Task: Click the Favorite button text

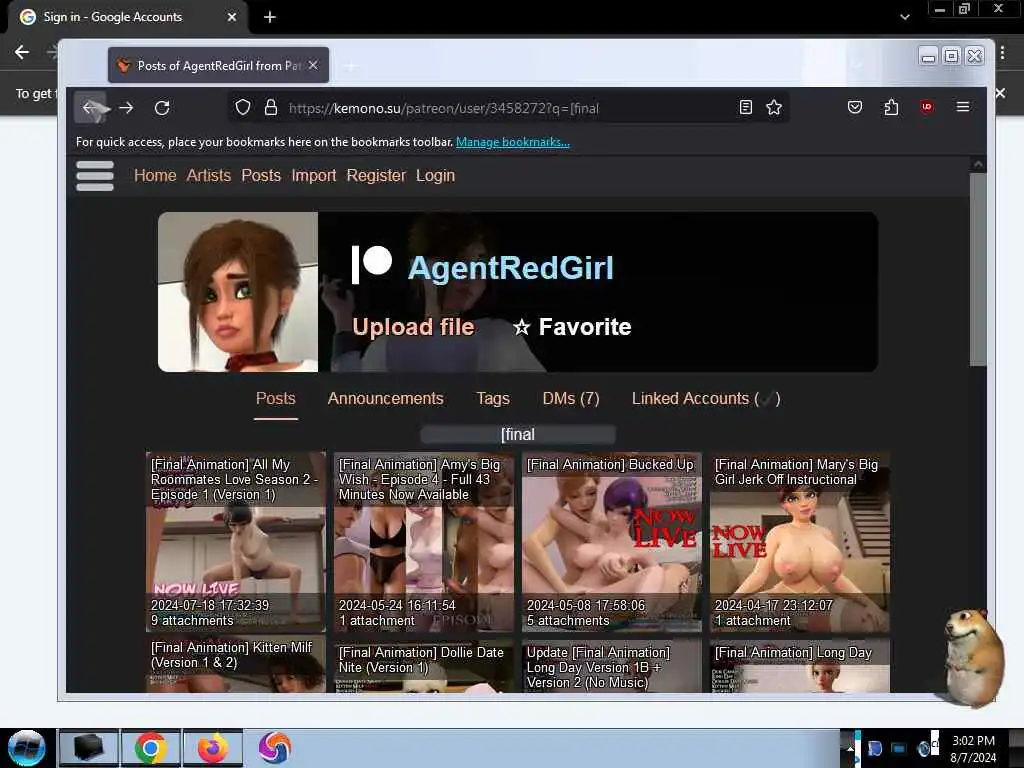Action: coord(584,327)
